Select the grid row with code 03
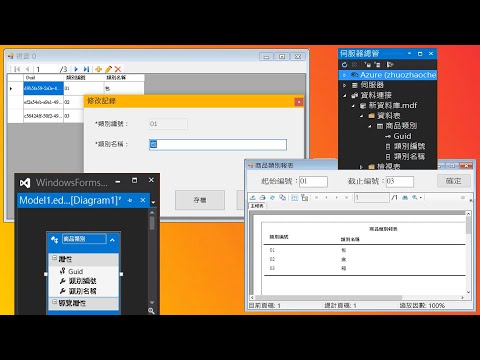The image size is (480, 360). click(46, 116)
